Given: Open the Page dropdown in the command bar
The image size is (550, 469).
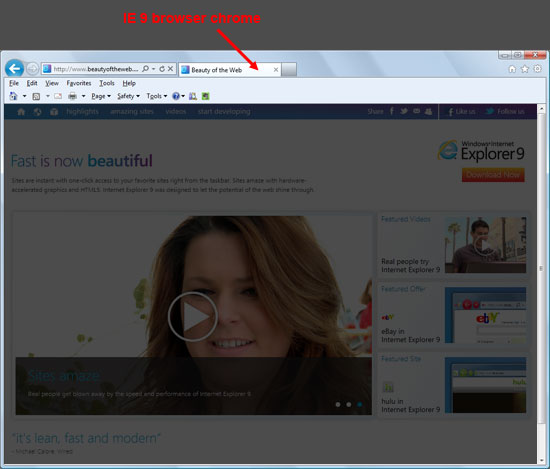Looking at the screenshot, I should point(101,96).
